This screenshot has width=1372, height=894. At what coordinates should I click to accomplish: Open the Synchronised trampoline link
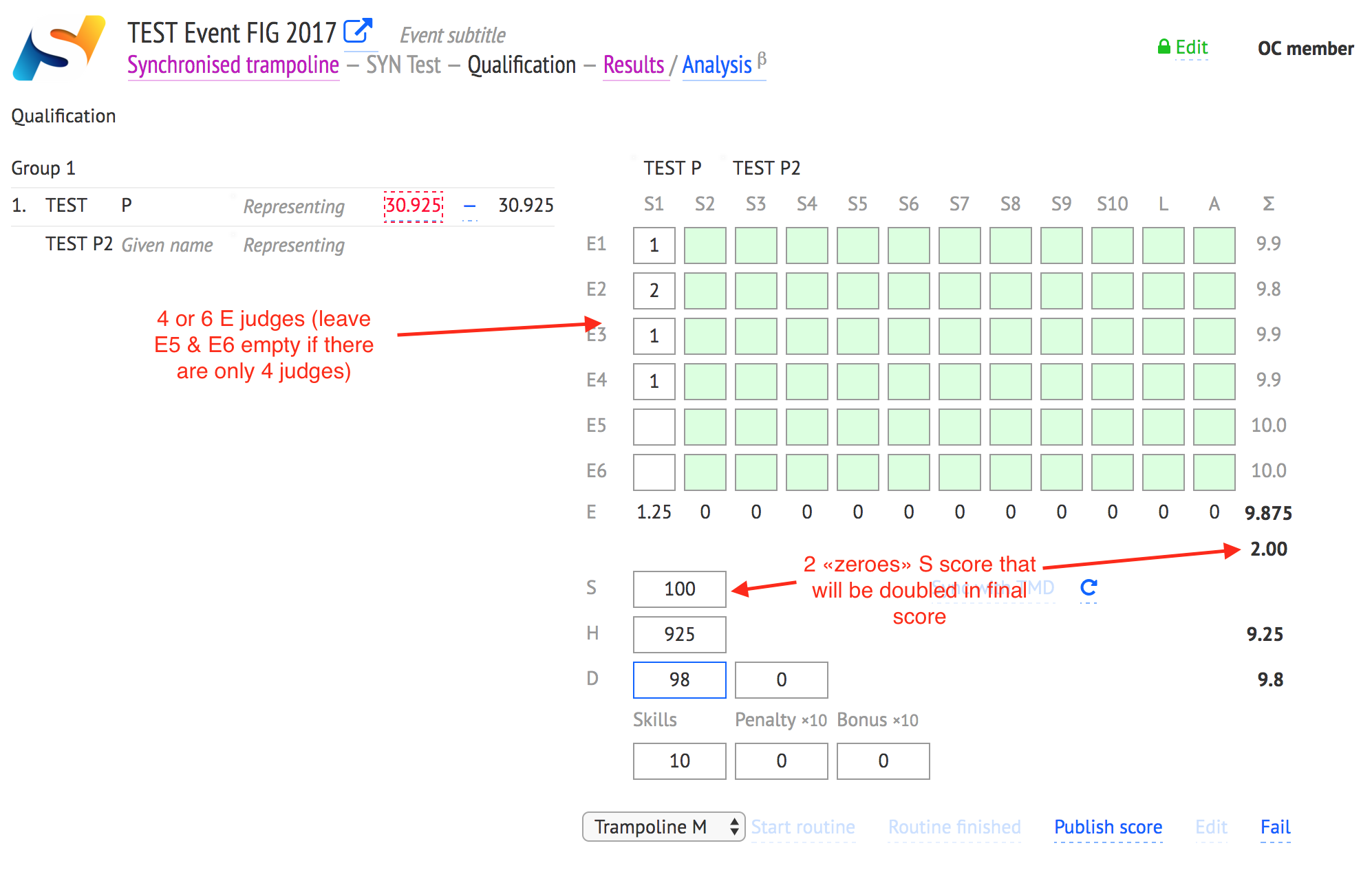(233, 65)
